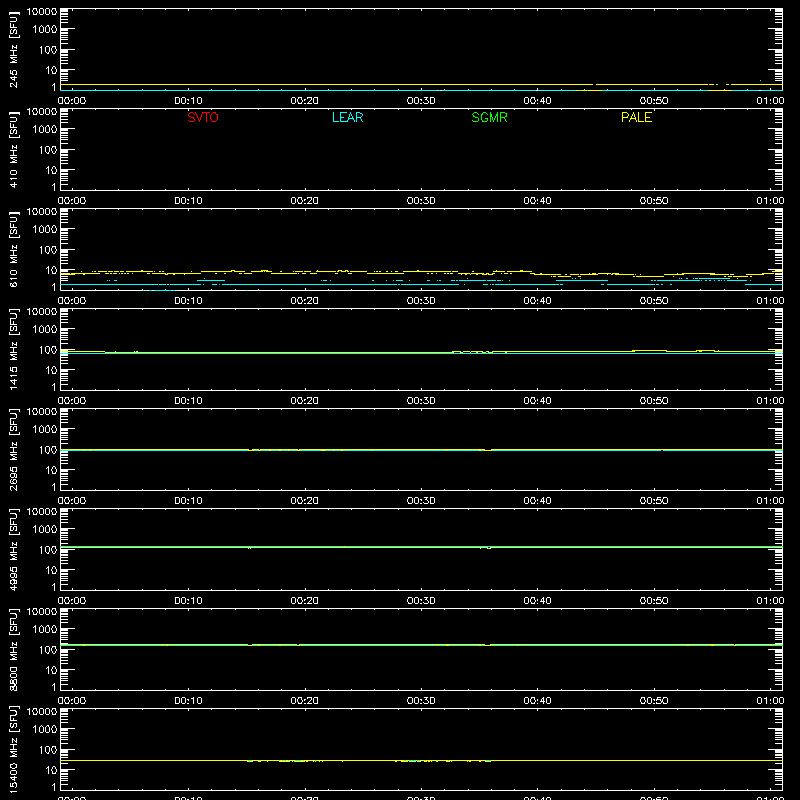Click 00:50 time label below 2695 MHz panel
Screen dimensions: 800x800
[654, 501]
